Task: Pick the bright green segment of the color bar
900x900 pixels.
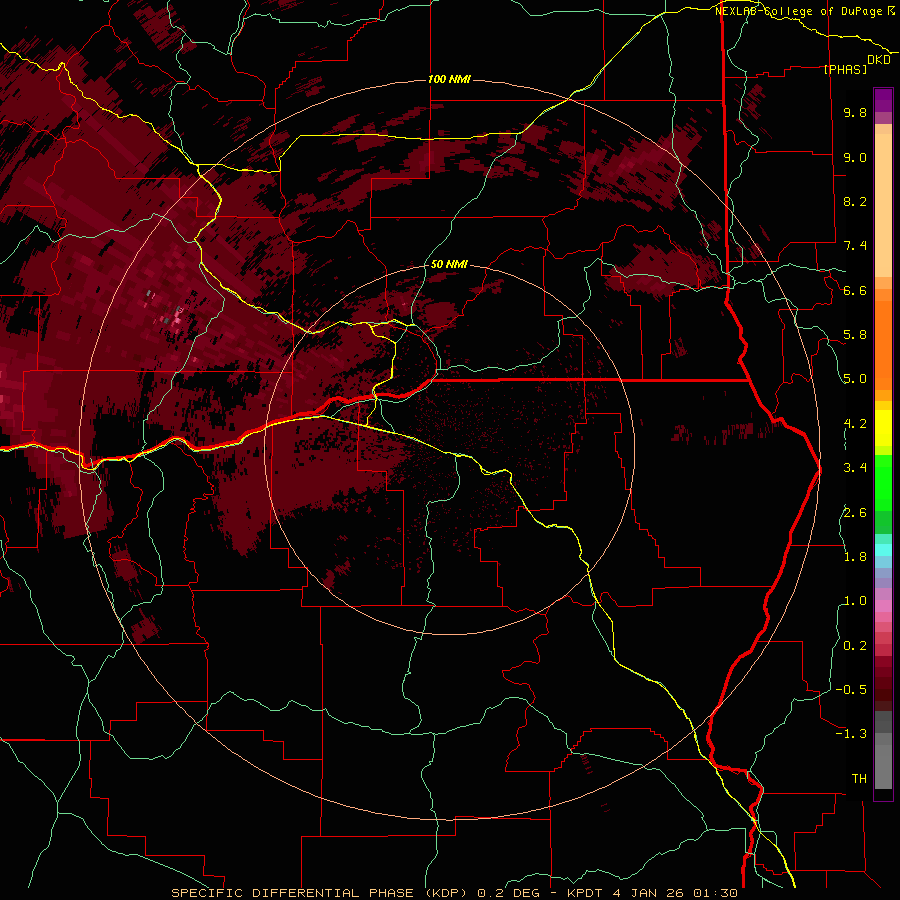Action: tap(883, 482)
